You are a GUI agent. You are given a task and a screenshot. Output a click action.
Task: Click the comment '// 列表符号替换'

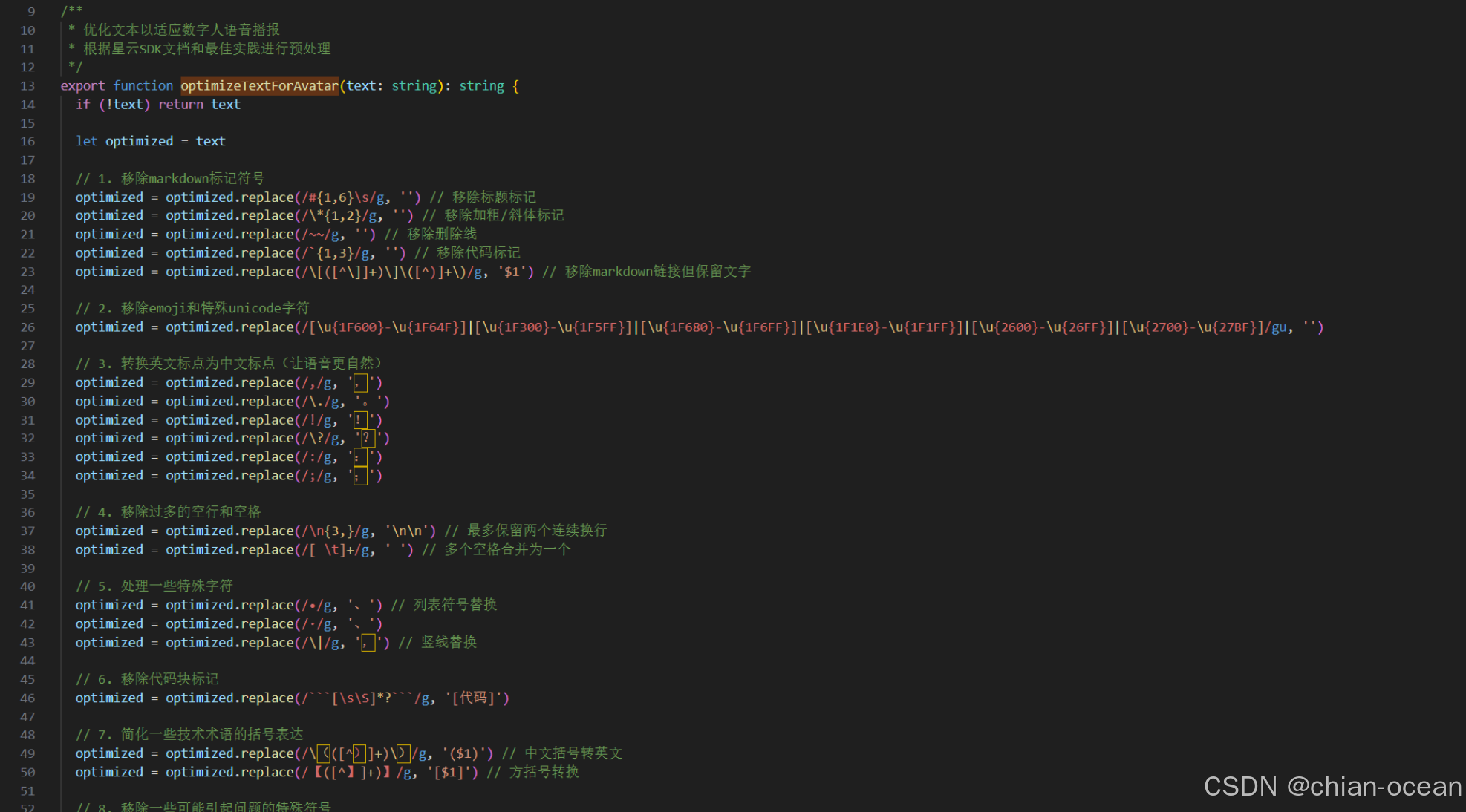click(444, 604)
